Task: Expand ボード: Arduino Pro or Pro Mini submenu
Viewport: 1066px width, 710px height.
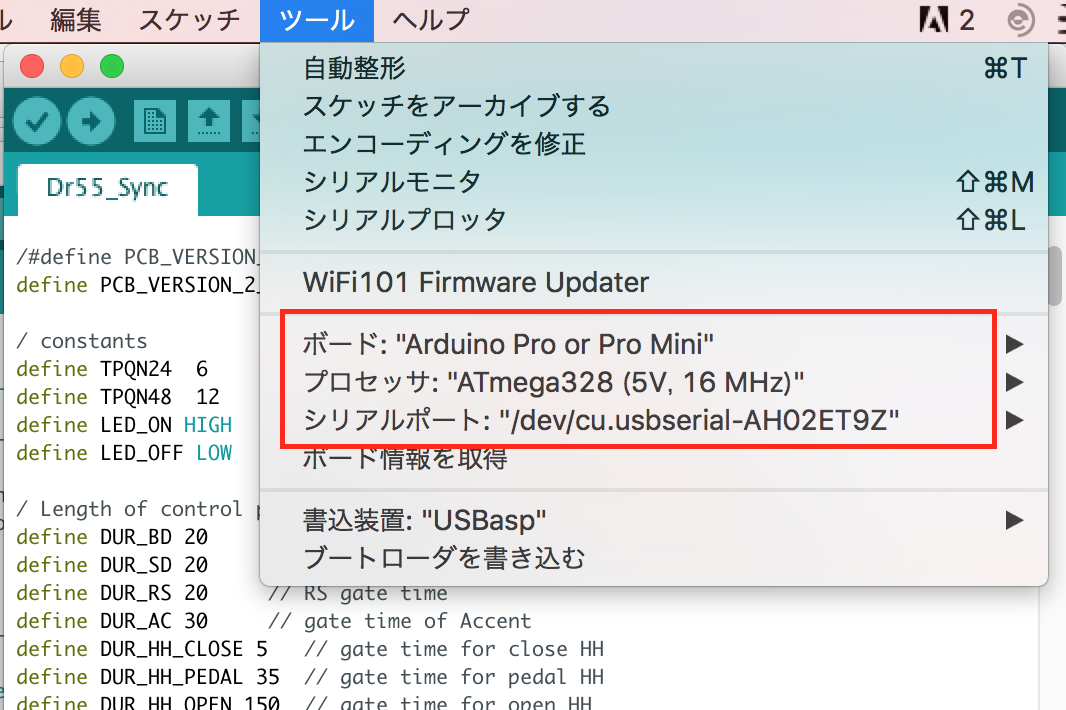Action: [x=653, y=344]
